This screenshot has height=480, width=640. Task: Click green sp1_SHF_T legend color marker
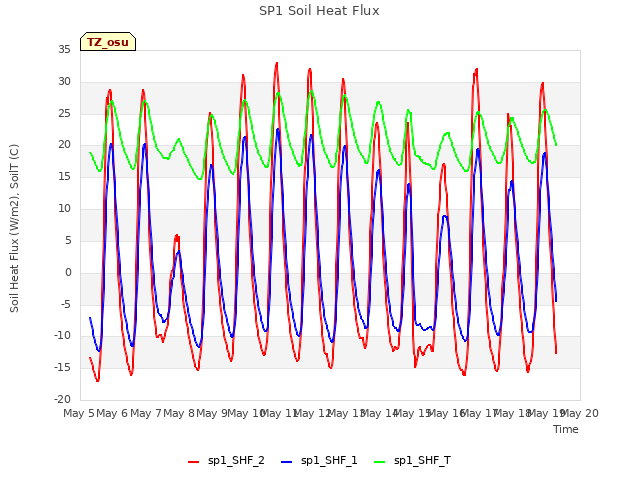click(380, 462)
